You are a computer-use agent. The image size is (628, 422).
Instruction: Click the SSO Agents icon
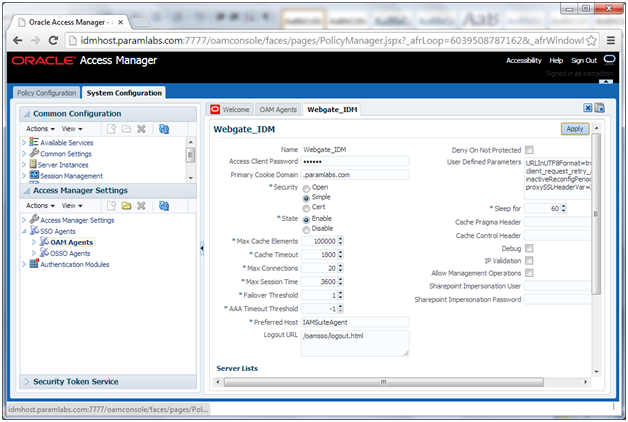point(34,231)
